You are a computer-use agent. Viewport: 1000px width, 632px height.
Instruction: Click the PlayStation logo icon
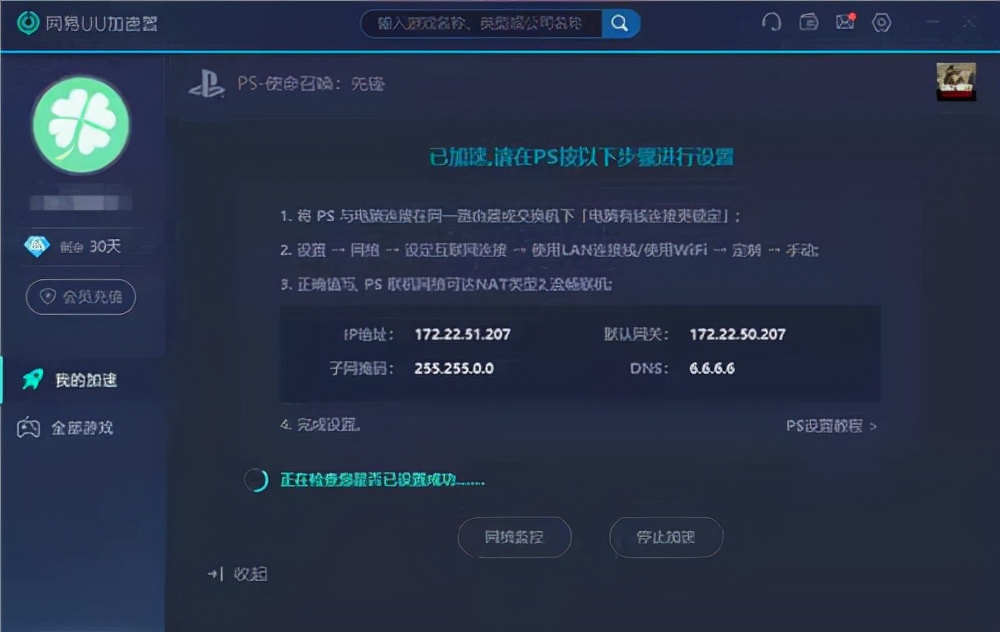click(x=207, y=84)
